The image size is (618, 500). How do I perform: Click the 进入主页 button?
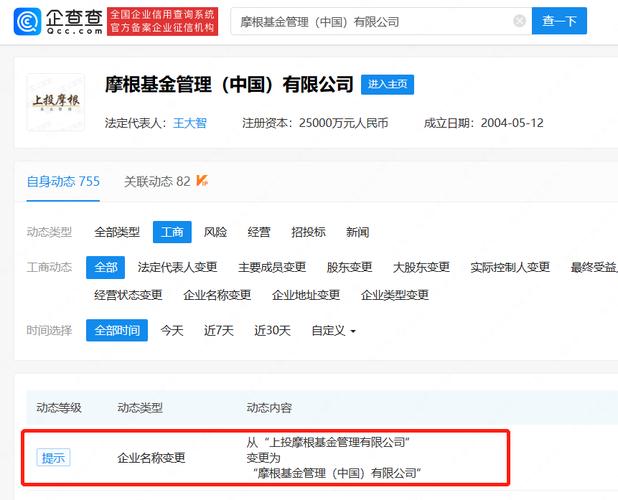coord(387,84)
